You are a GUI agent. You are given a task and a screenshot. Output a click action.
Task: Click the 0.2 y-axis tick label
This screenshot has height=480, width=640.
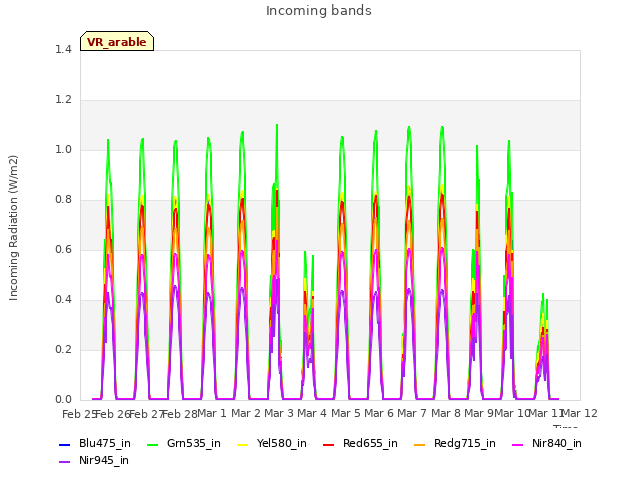(63, 349)
